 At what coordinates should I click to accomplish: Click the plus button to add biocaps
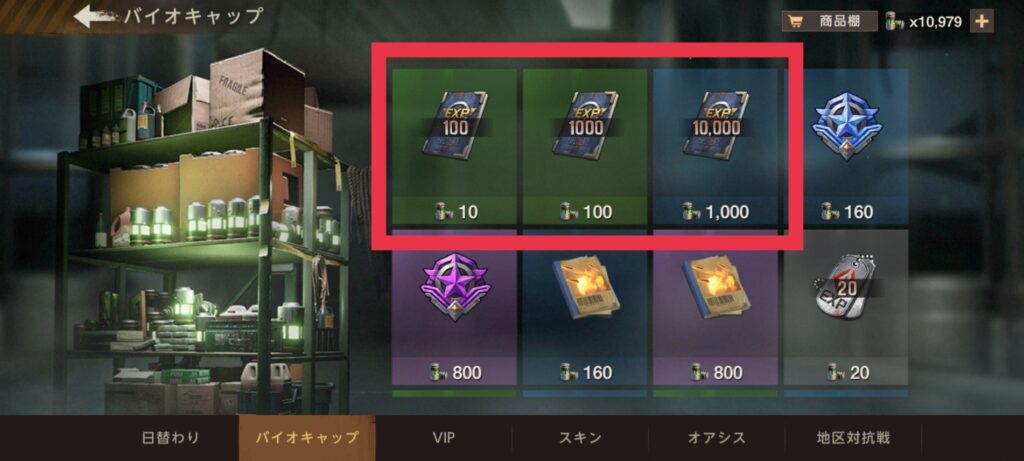(x=982, y=22)
